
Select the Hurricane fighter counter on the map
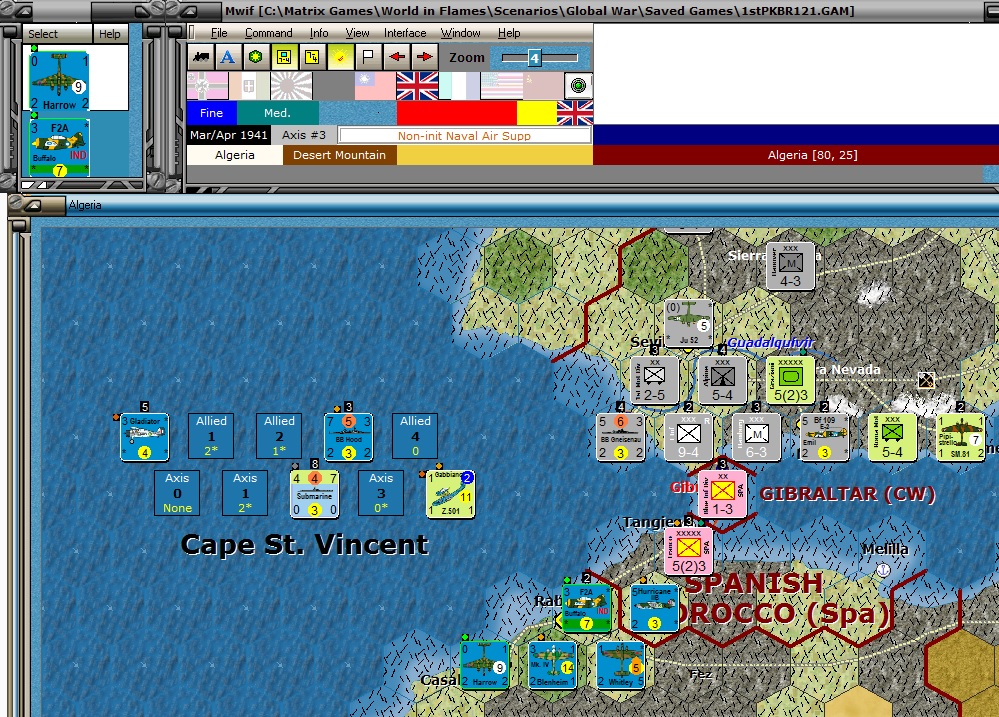654,608
